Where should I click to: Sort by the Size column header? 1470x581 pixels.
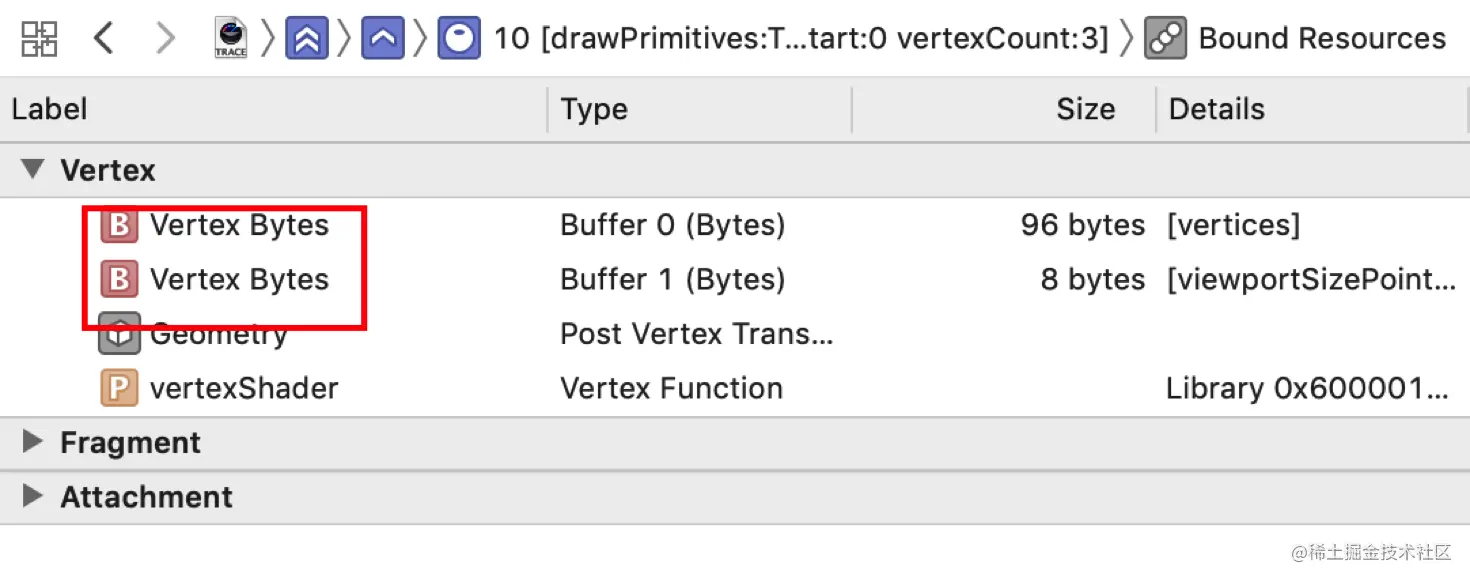(1085, 109)
